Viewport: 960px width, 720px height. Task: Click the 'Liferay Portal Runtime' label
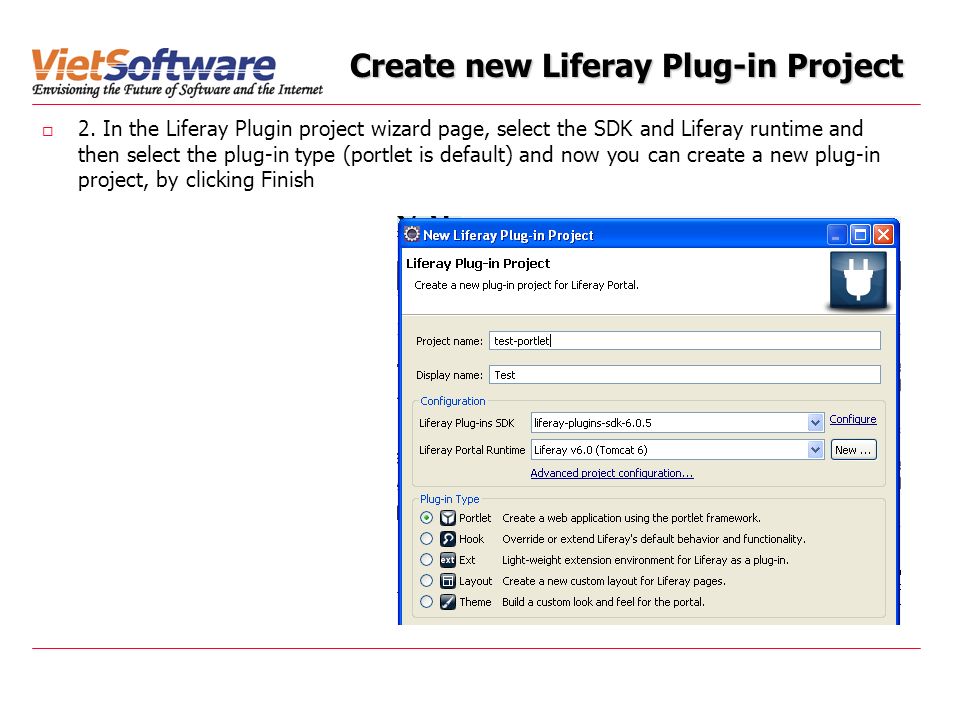(472, 450)
